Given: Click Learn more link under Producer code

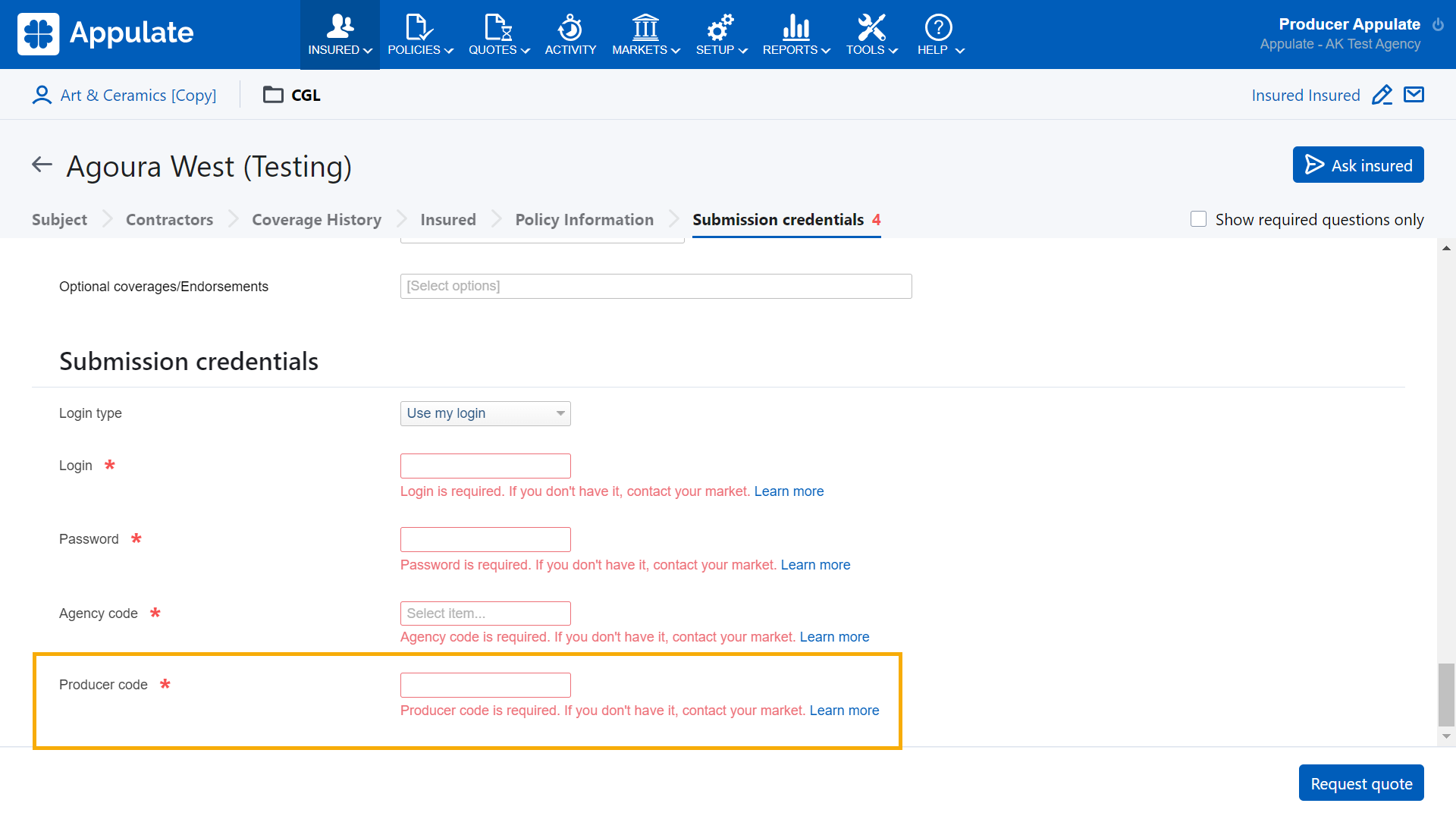Looking at the screenshot, I should coord(844,711).
